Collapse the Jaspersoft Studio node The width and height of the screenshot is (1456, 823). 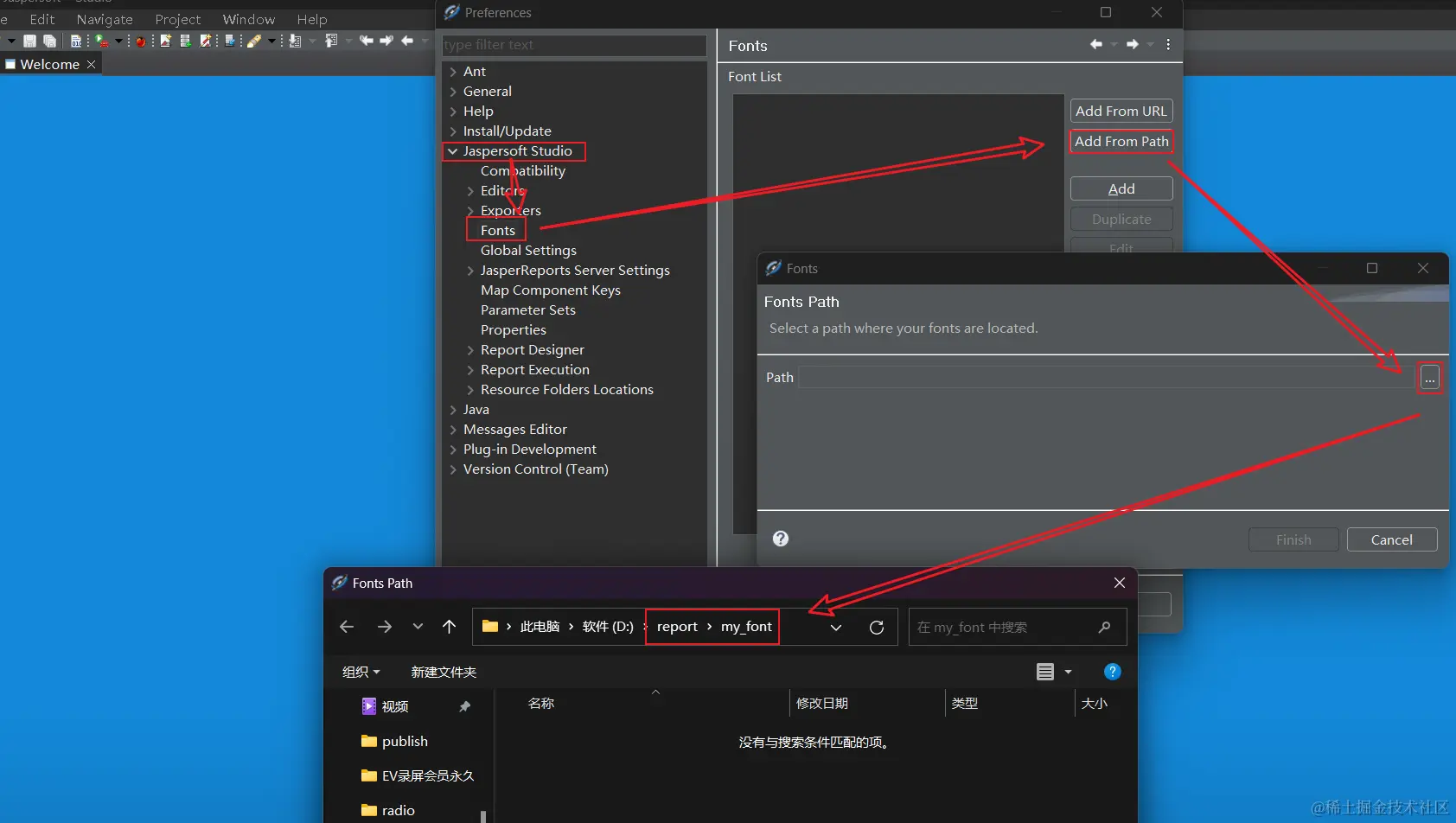(x=453, y=151)
